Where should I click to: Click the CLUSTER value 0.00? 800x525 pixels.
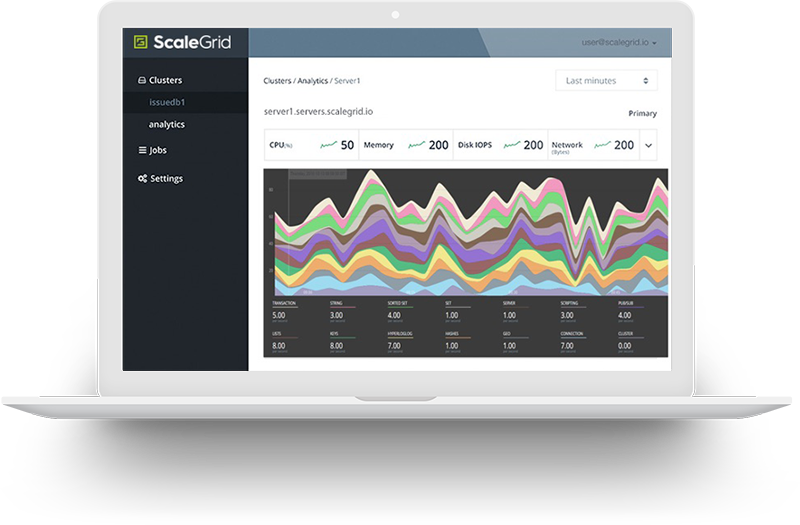pos(625,346)
